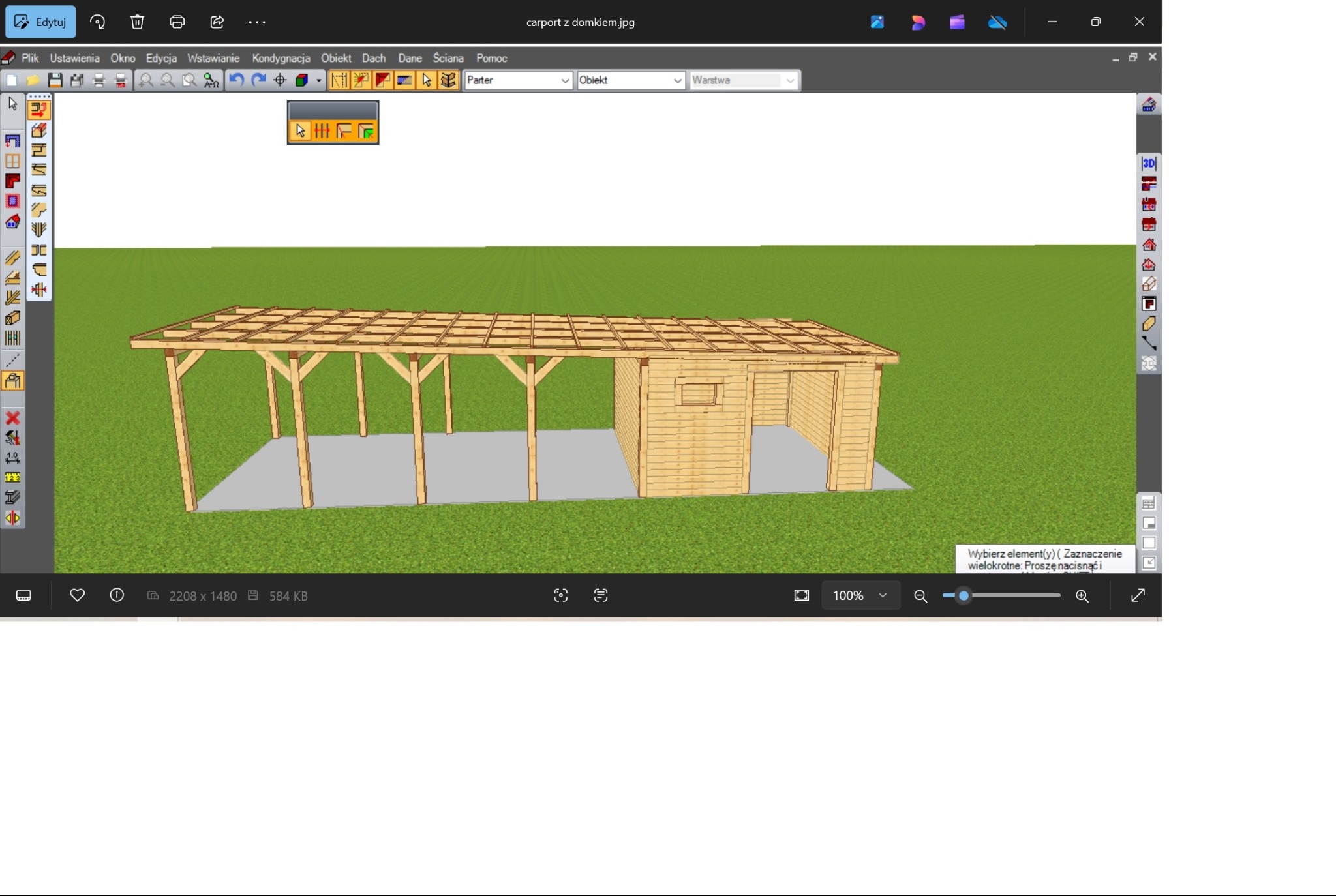1336x896 pixels.
Task: Open the share icon
Action: [x=217, y=22]
